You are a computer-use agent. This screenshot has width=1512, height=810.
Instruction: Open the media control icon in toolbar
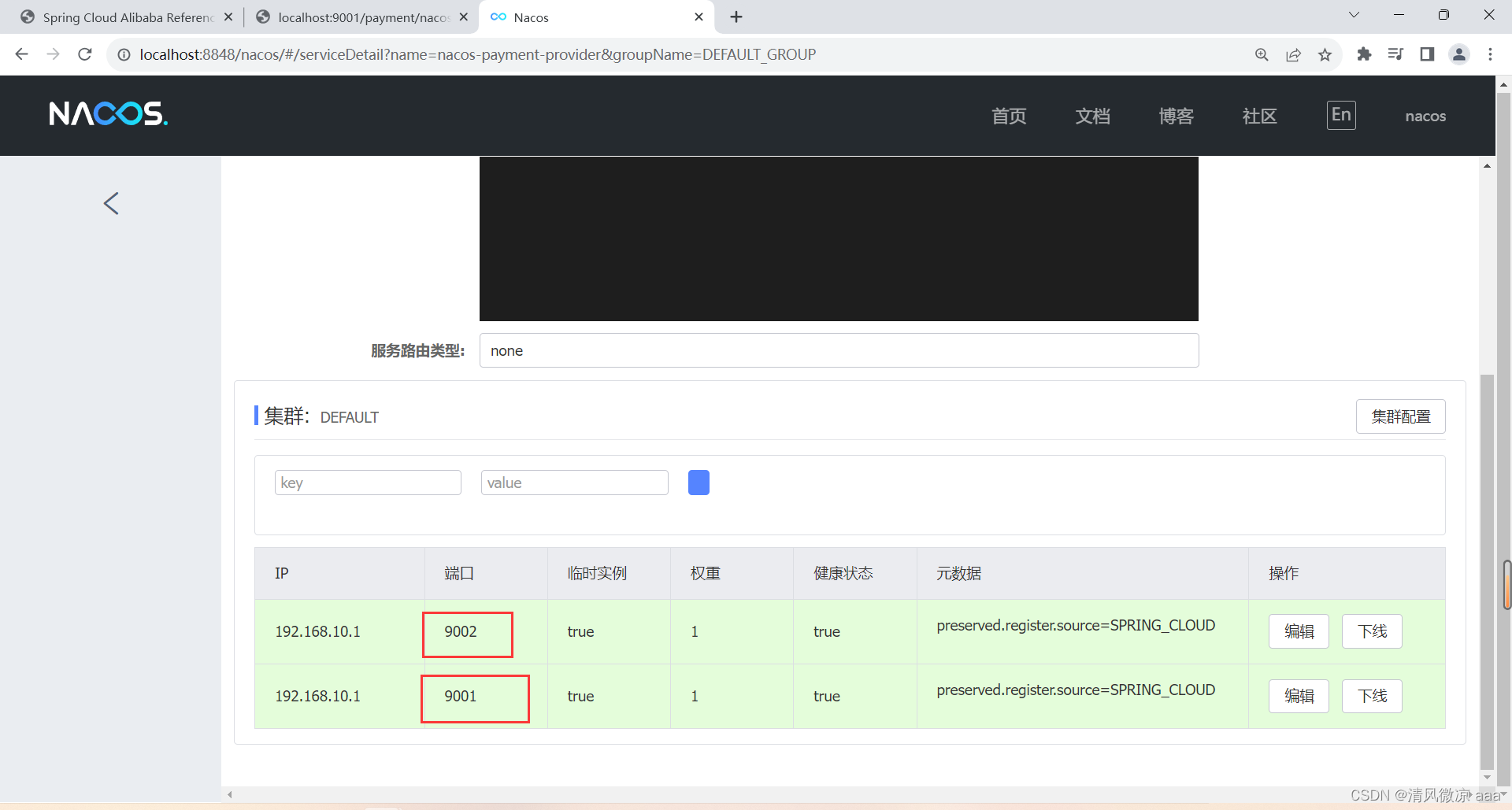tap(1395, 54)
